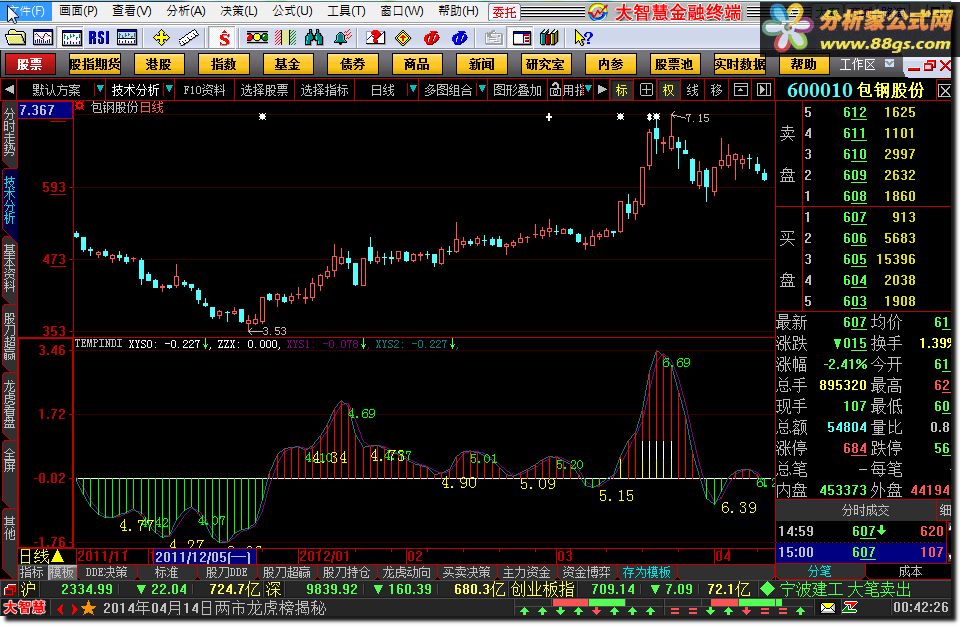Click the window layout toolbar icon

click(521, 38)
